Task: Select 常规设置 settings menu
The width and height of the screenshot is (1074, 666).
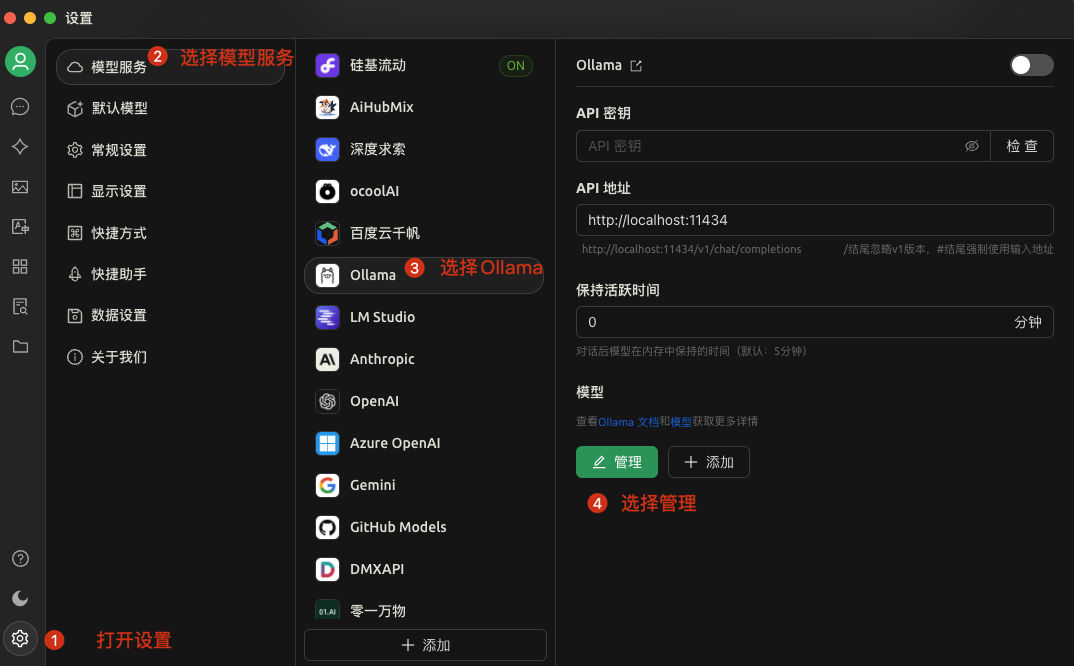Action: click(x=171, y=150)
